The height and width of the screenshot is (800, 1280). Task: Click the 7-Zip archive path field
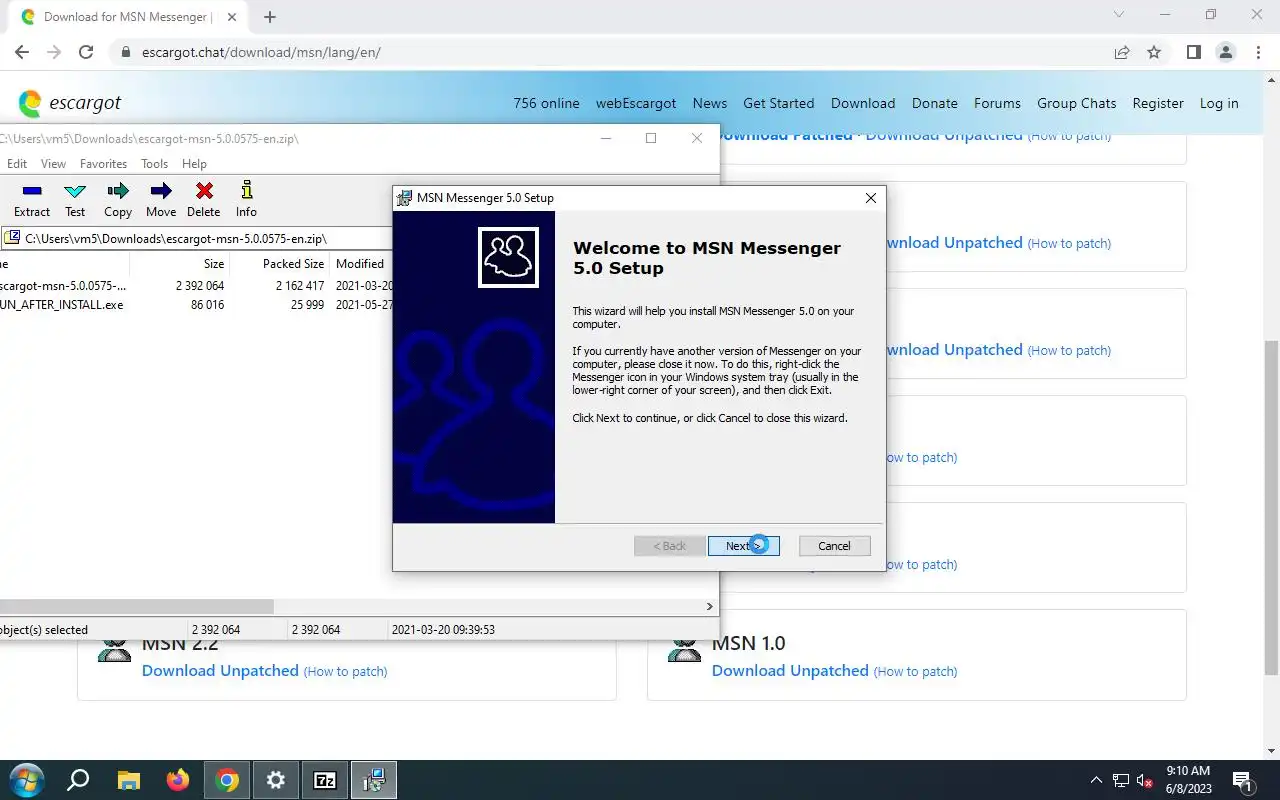pyautogui.click(x=195, y=238)
